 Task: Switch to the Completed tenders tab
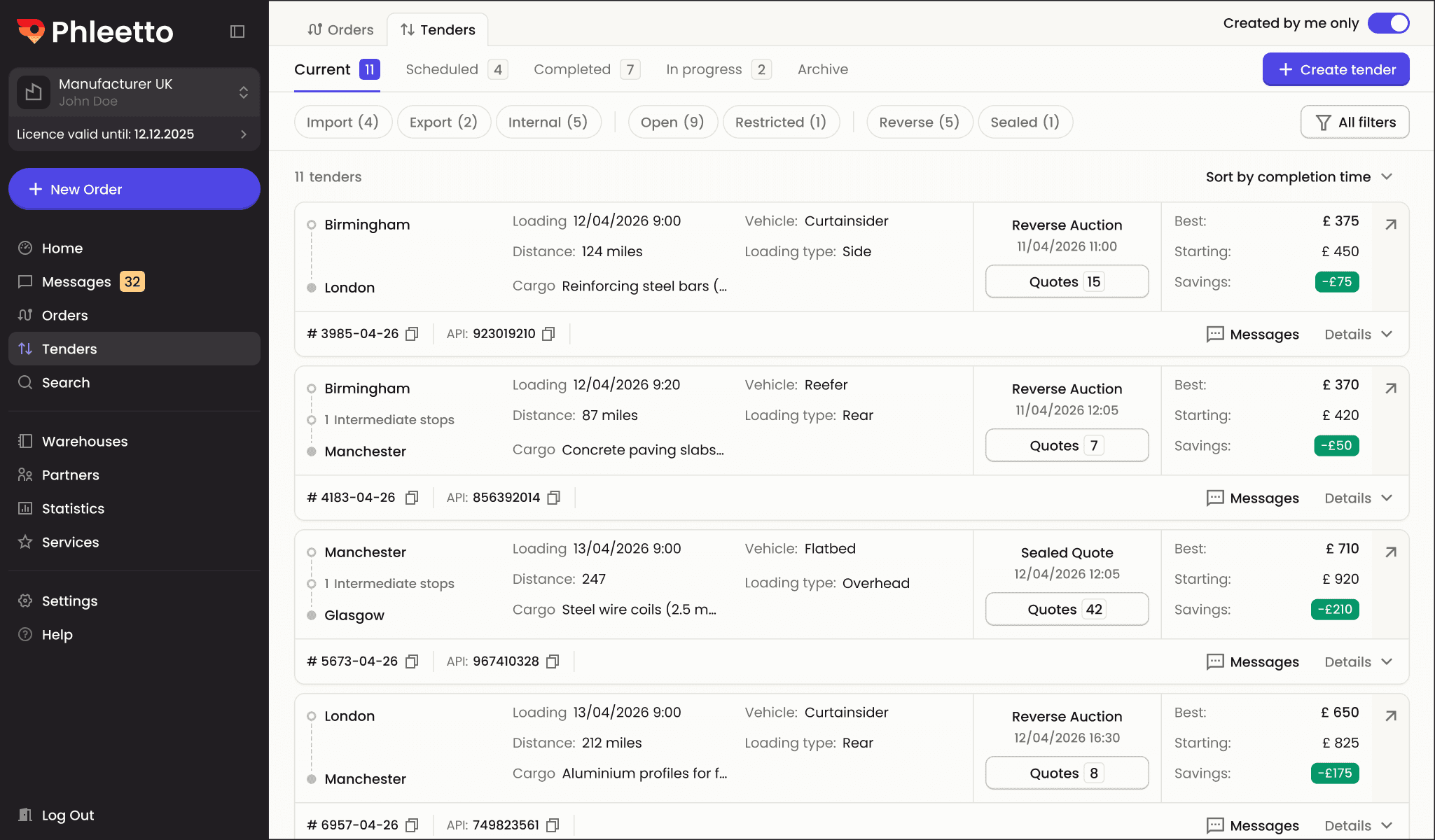coord(572,69)
